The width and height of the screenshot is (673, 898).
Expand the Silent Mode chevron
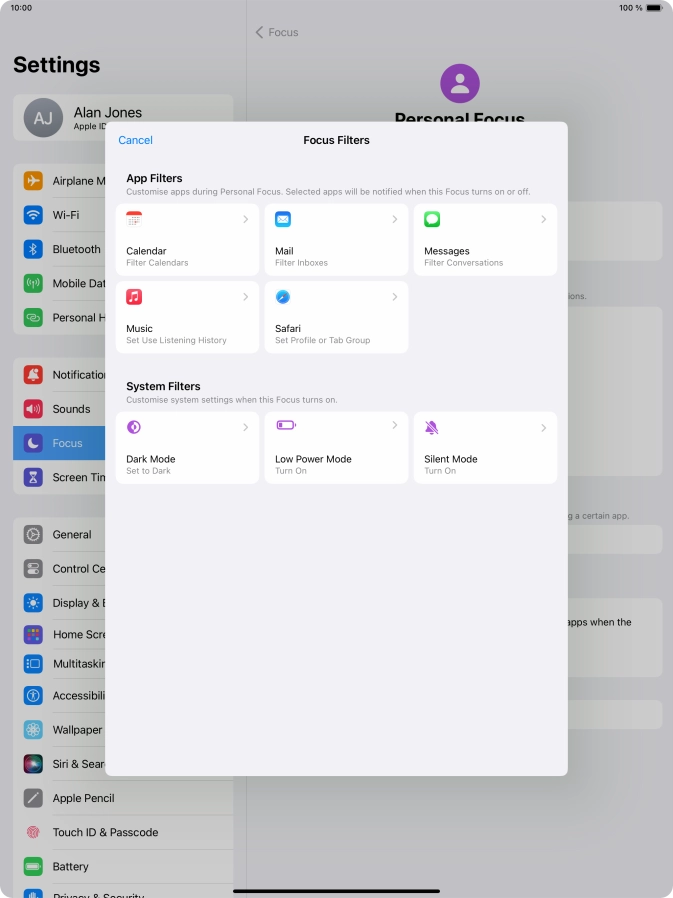[544, 428]
